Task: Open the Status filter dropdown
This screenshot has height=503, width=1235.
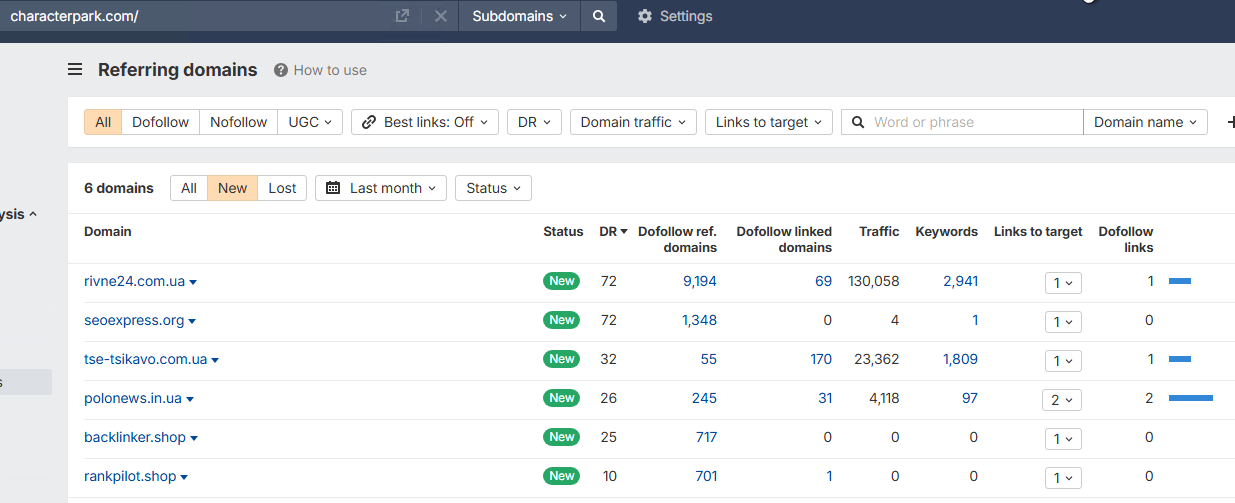Action: click(493, 188)
